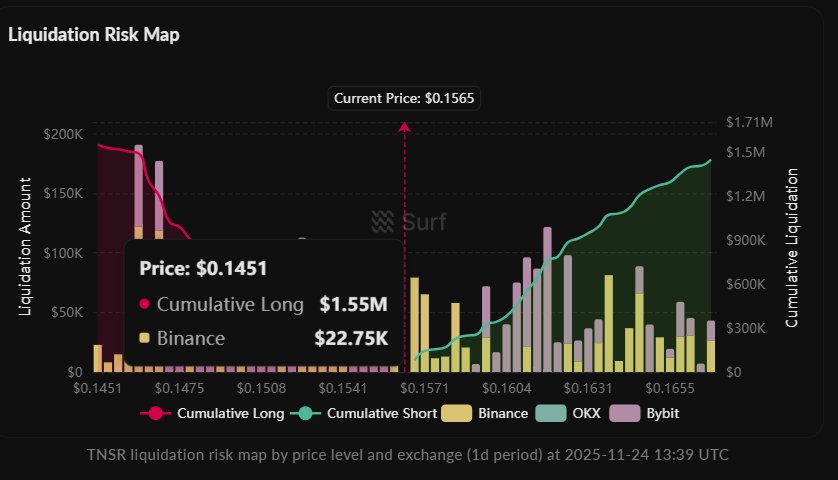Click the $1.5M cumulative axis label

745,152
